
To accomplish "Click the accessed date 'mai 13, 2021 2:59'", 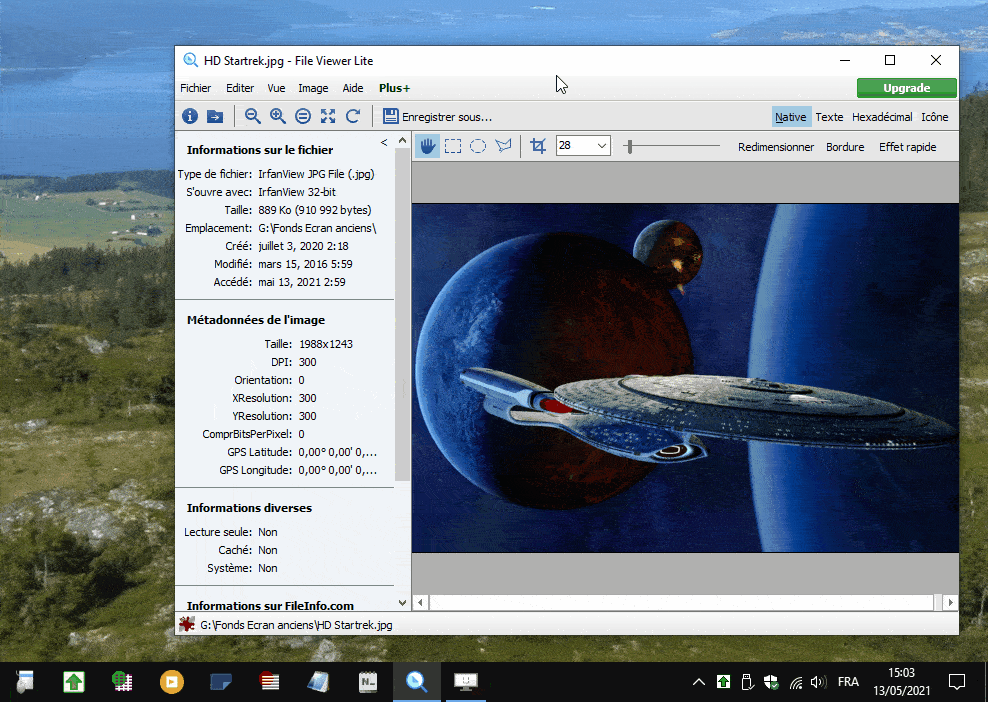I will pos(302,282).
